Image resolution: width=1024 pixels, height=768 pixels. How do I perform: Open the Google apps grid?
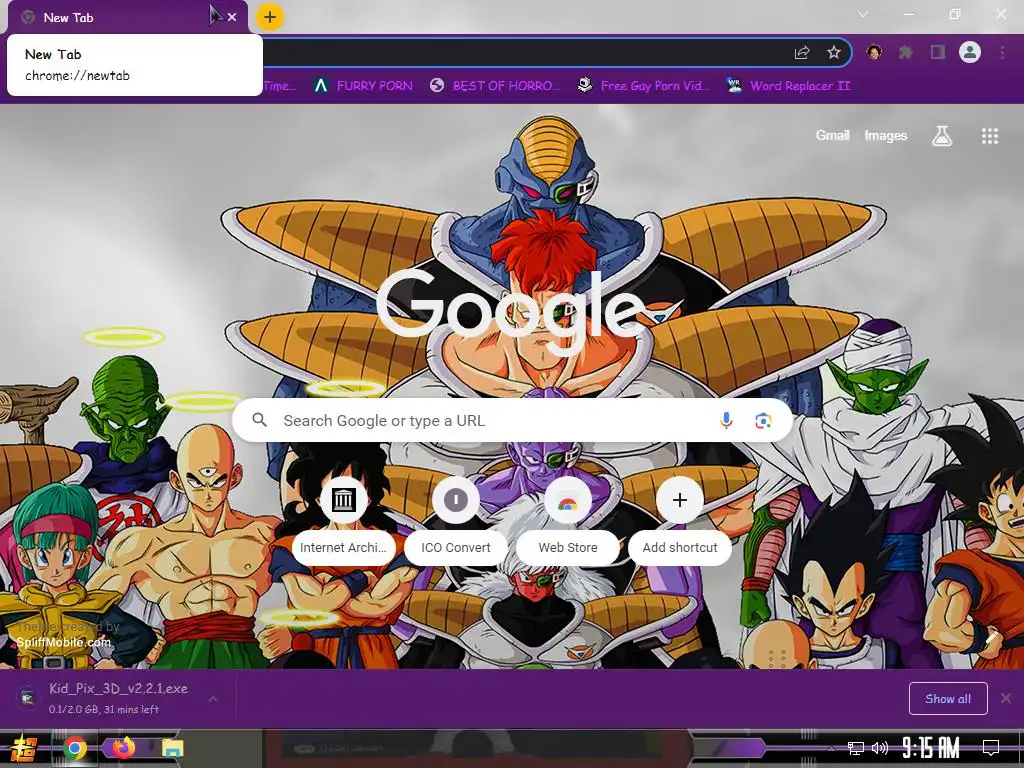click(989, 136)
